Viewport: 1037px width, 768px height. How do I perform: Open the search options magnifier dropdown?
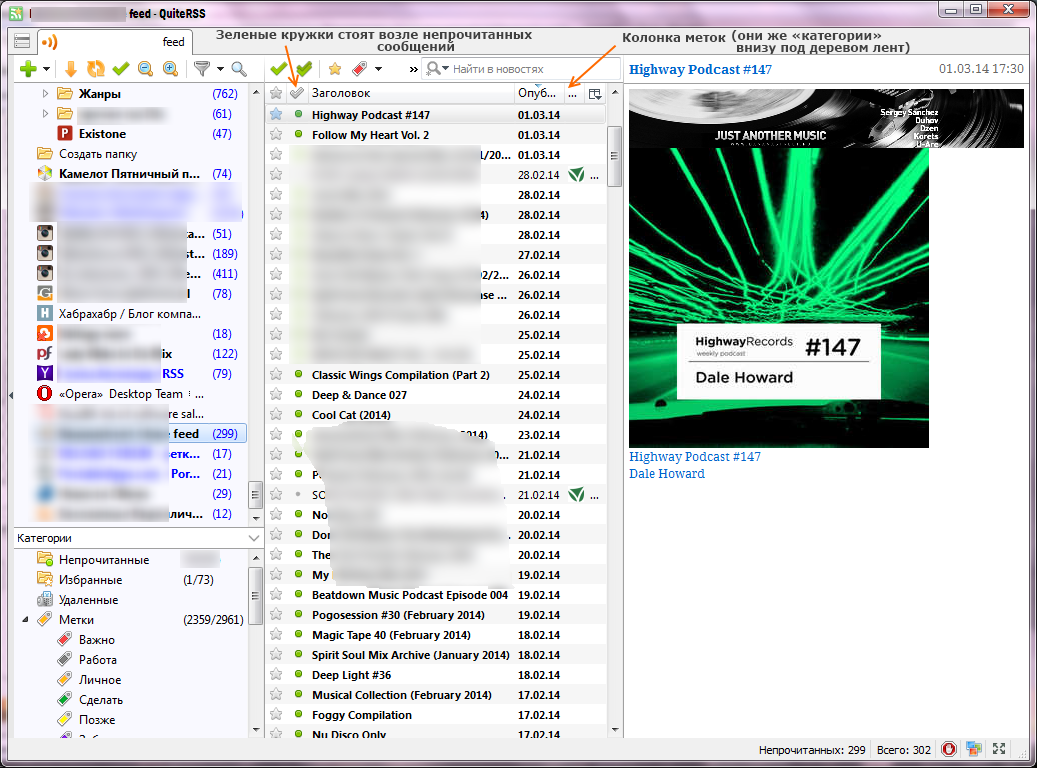[x=438, y=69]
